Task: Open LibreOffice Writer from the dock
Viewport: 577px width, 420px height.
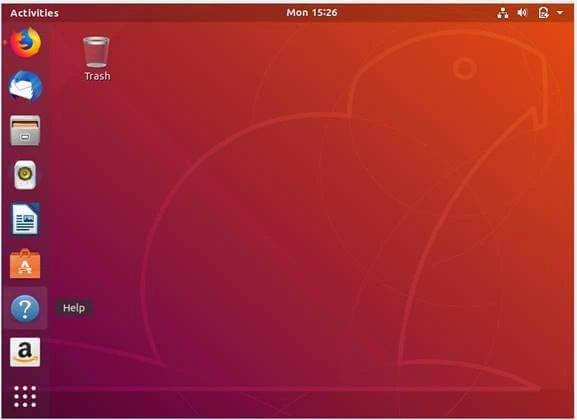Action: pyautogui.click(x=25, y=219)
